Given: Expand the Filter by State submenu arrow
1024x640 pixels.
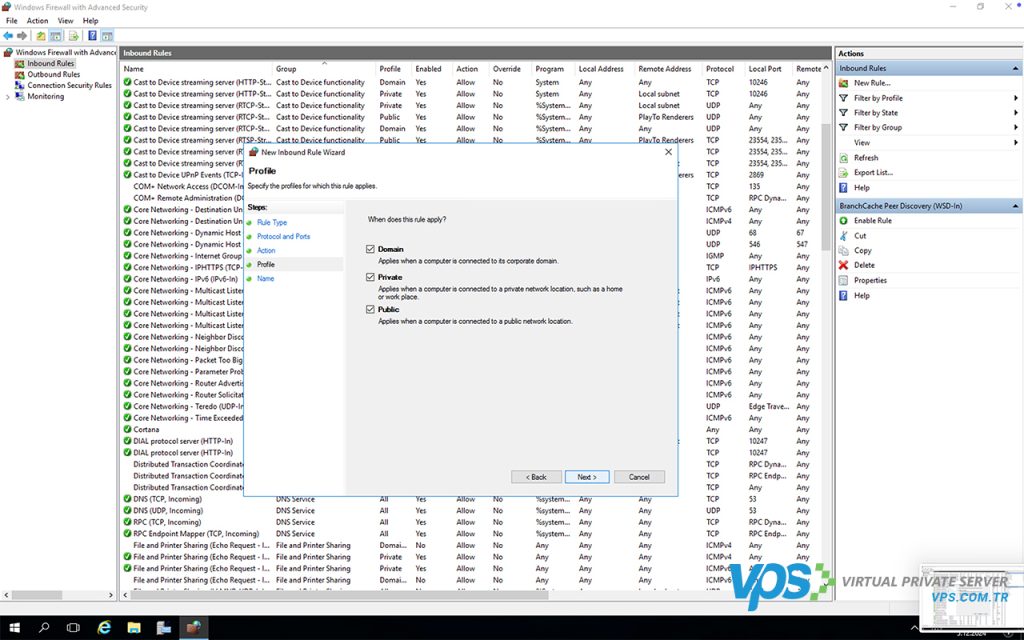Looking at the screenshot, I should (1016, 113).
